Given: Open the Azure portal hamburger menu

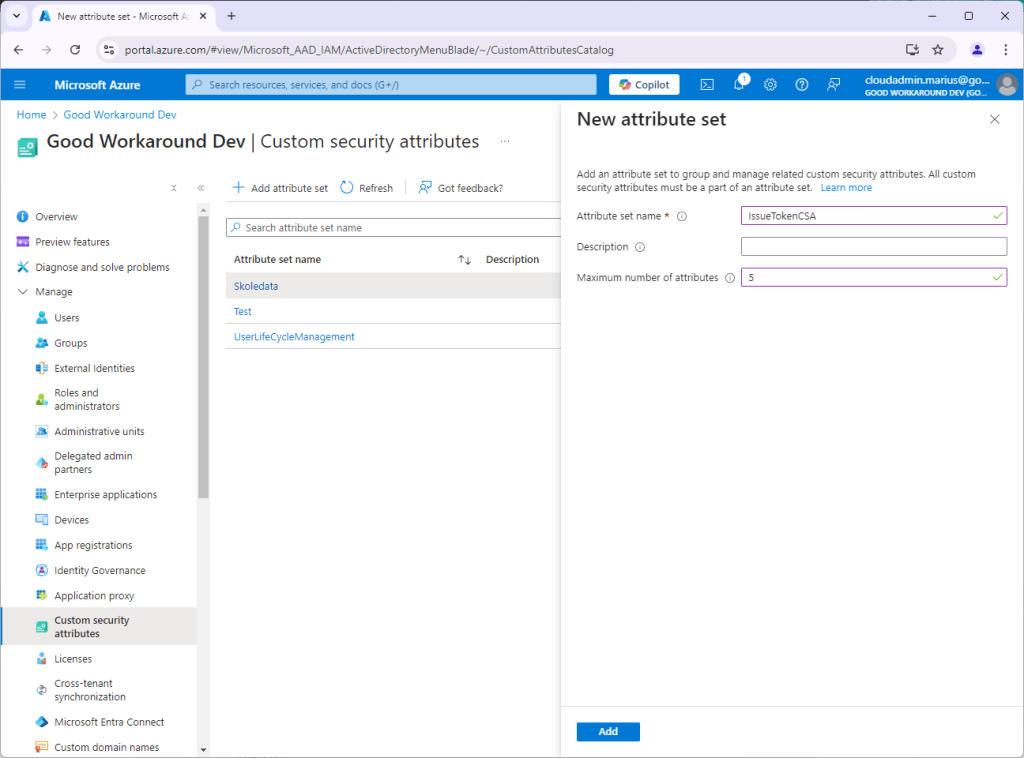Looking at the screenshot, I should coord(20,85).
